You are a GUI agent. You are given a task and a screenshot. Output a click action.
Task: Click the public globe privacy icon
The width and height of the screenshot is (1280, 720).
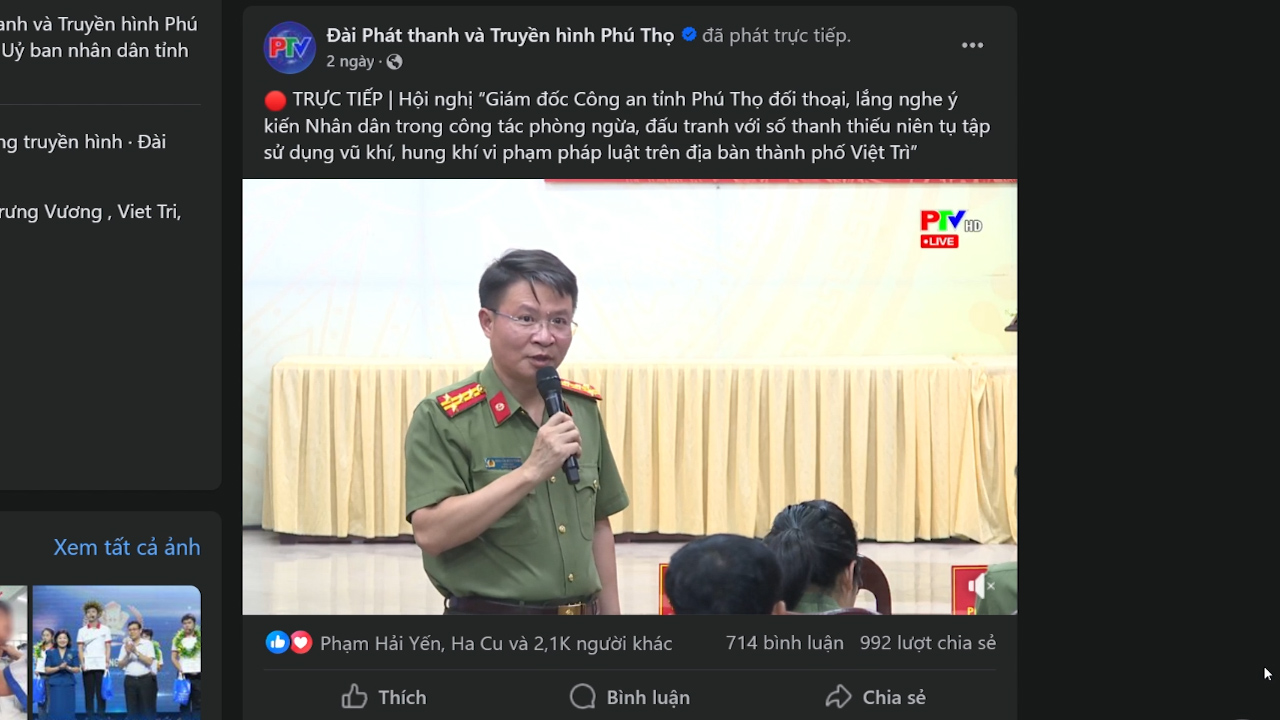tap(395, 62)
